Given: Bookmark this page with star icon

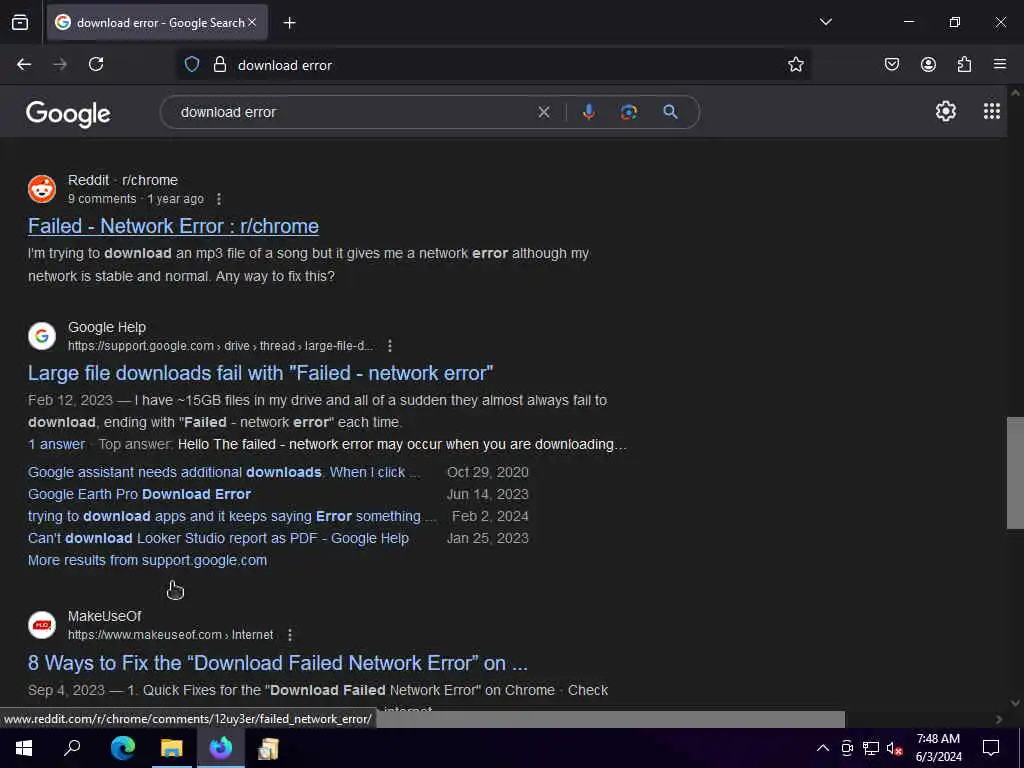Looking at the screenshot, I should (x=795, y=64).
